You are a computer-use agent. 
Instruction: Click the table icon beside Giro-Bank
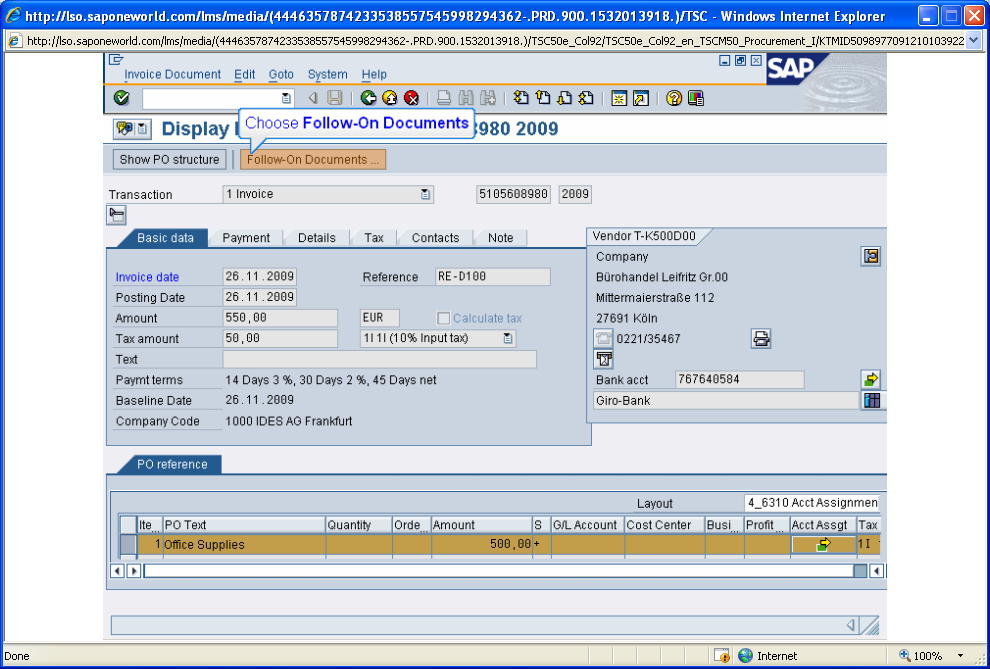pyautogui.click(x=872, y=400)
